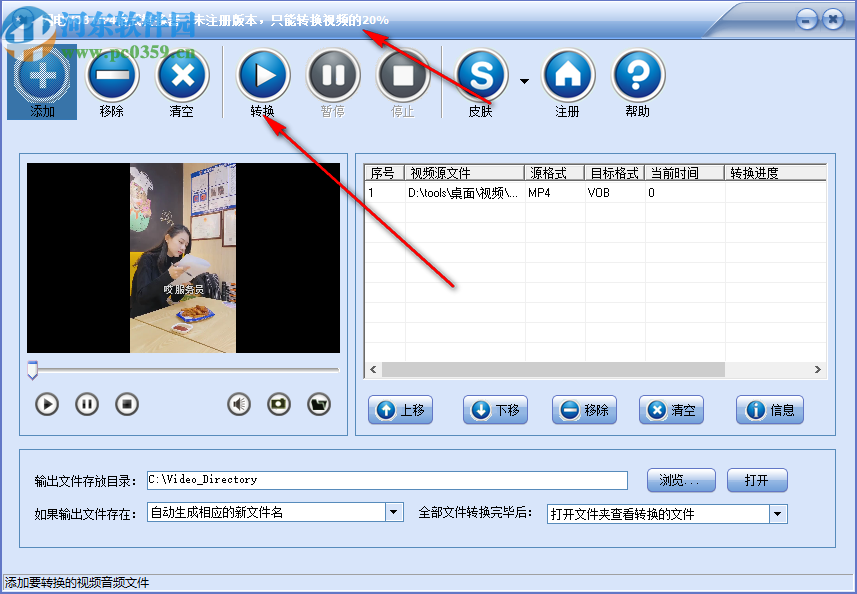Select the 转换 icon to start conversion
Image resolution: width=857 pixels, height=594 pixels.
click(263, 77)
